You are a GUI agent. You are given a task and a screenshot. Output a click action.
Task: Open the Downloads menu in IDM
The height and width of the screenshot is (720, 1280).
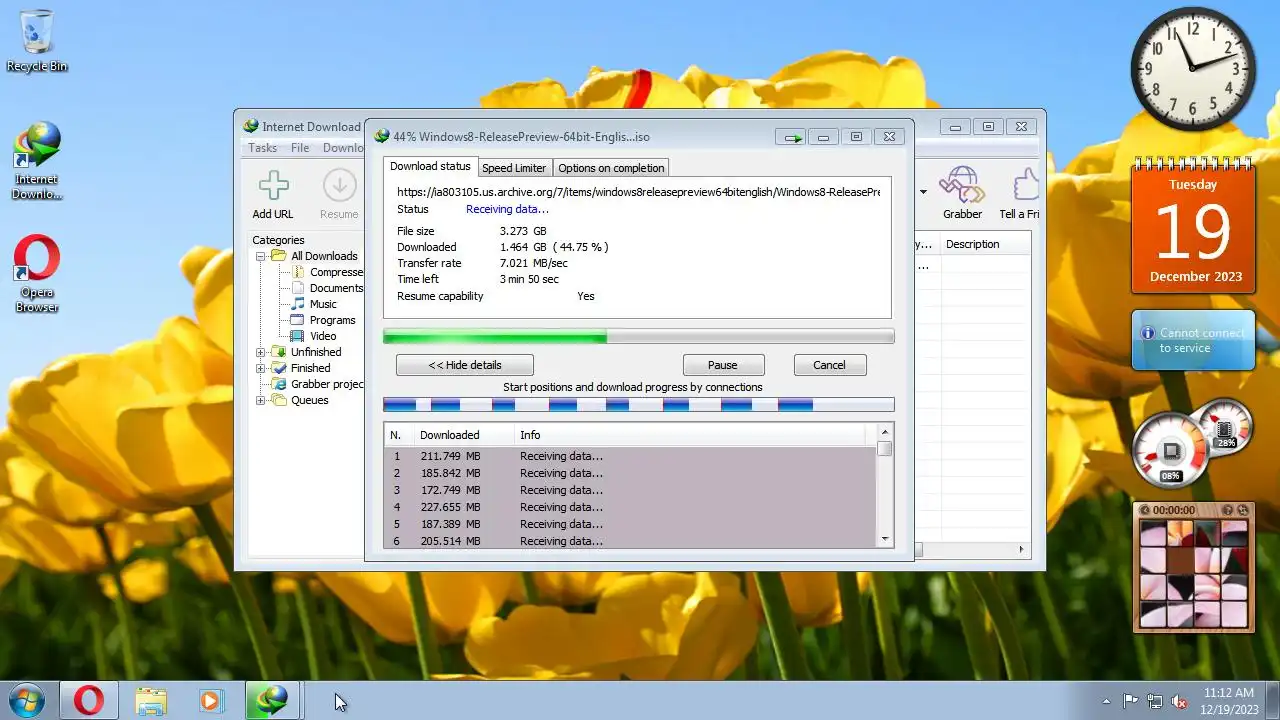[343, 148]
